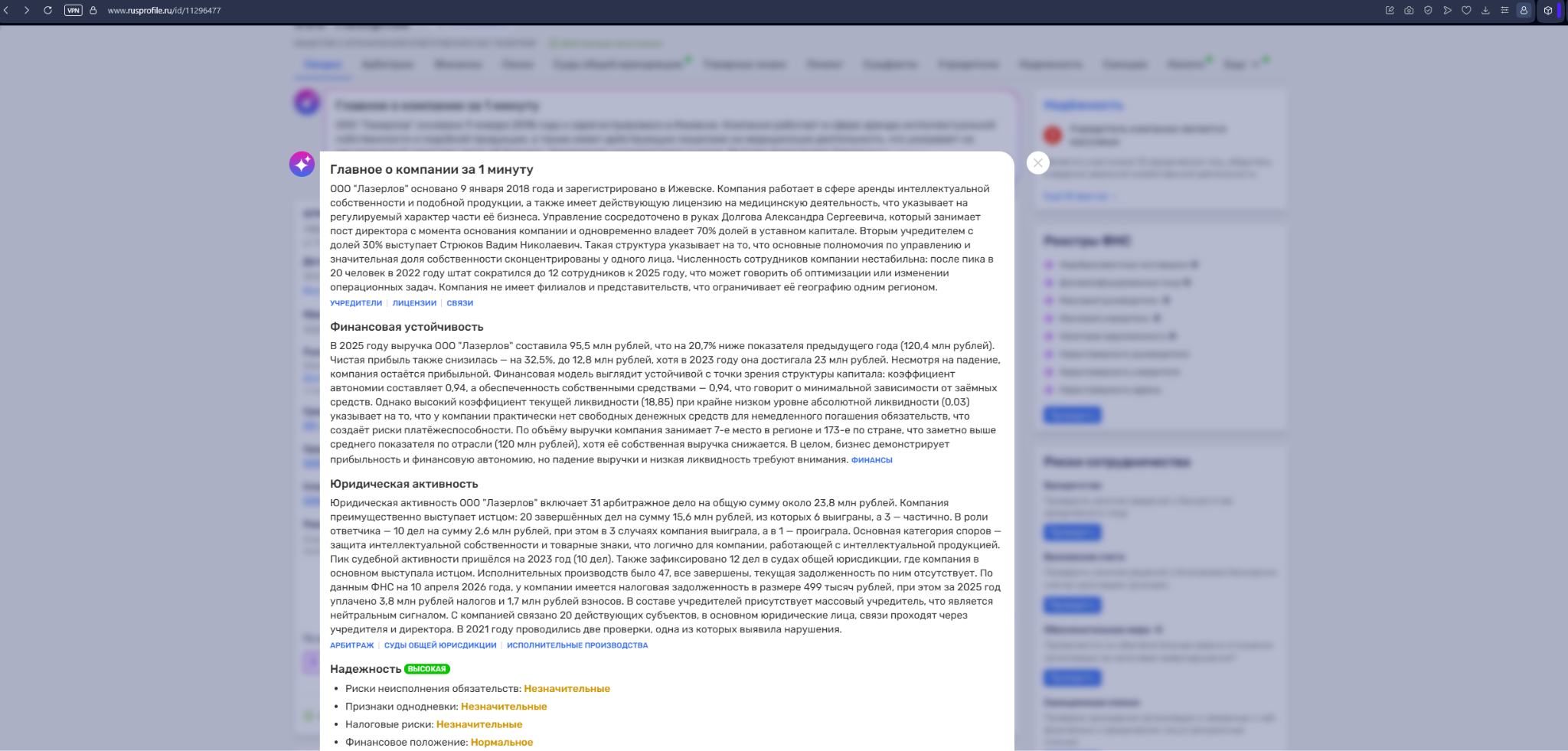This screenshot has width=1568, height=751.
Task: Click the 'Риски неисполнения обязательств:' label
Action: tap(433, 689)
